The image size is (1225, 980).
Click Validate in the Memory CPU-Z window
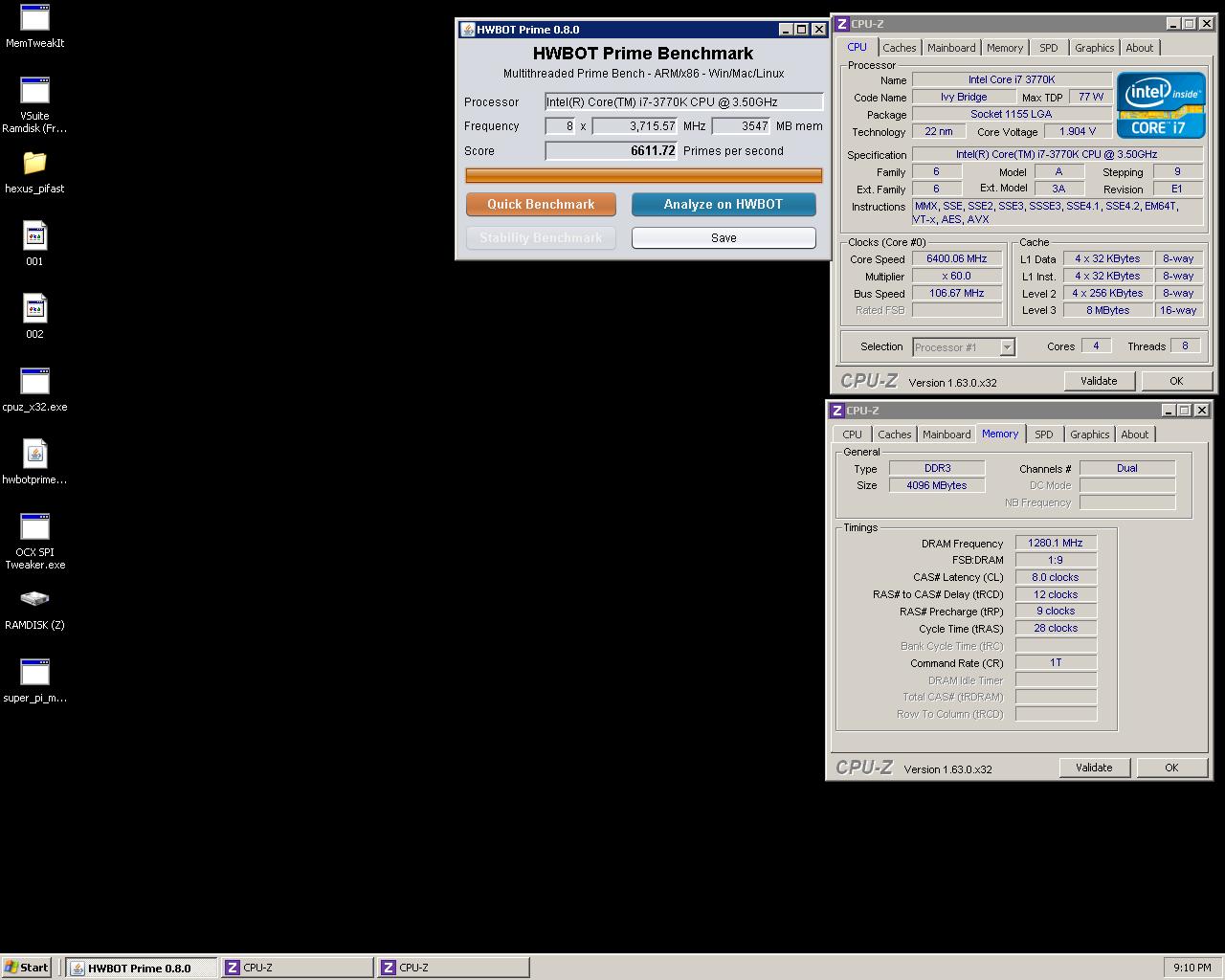(x=1094, y=768)
